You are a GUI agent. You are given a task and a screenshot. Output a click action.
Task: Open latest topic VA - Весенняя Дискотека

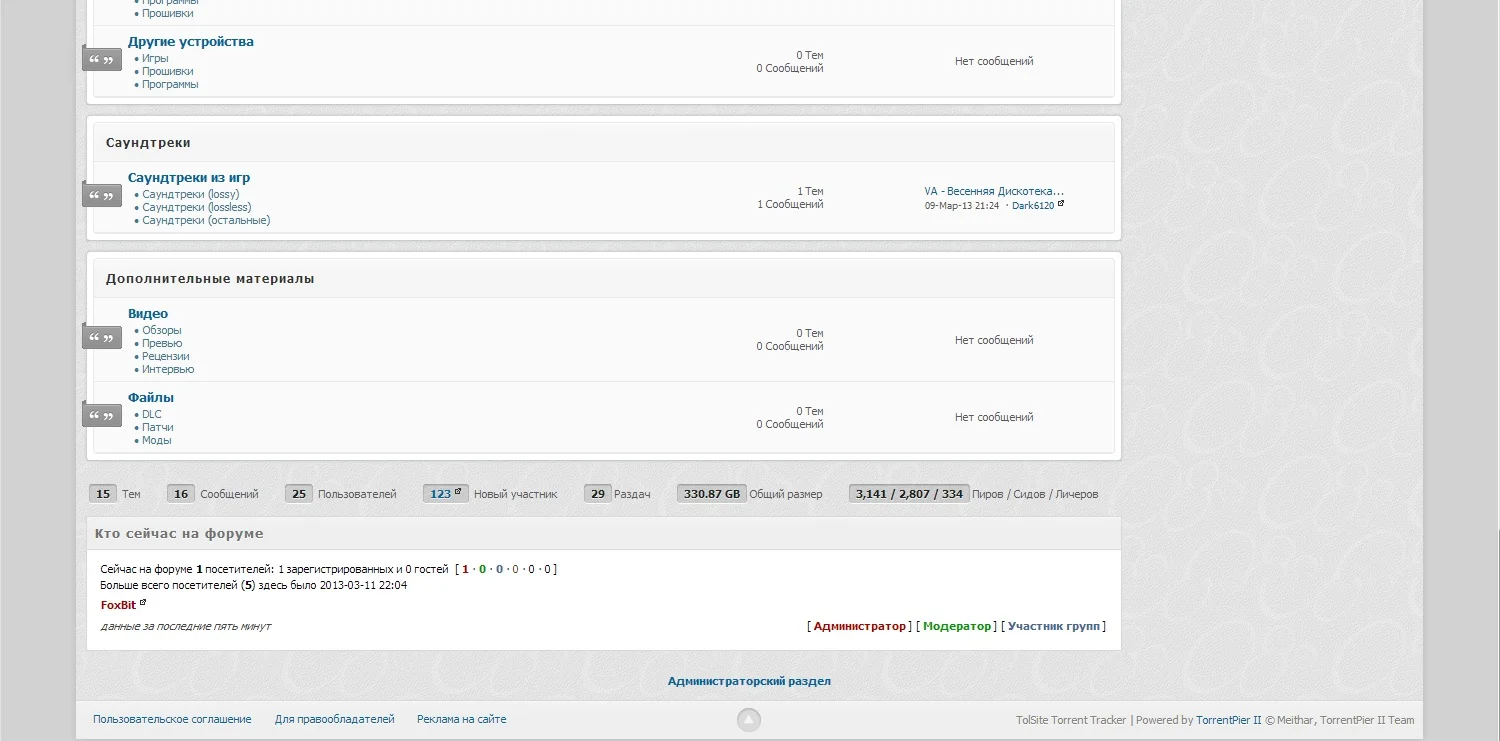[994, 191]
